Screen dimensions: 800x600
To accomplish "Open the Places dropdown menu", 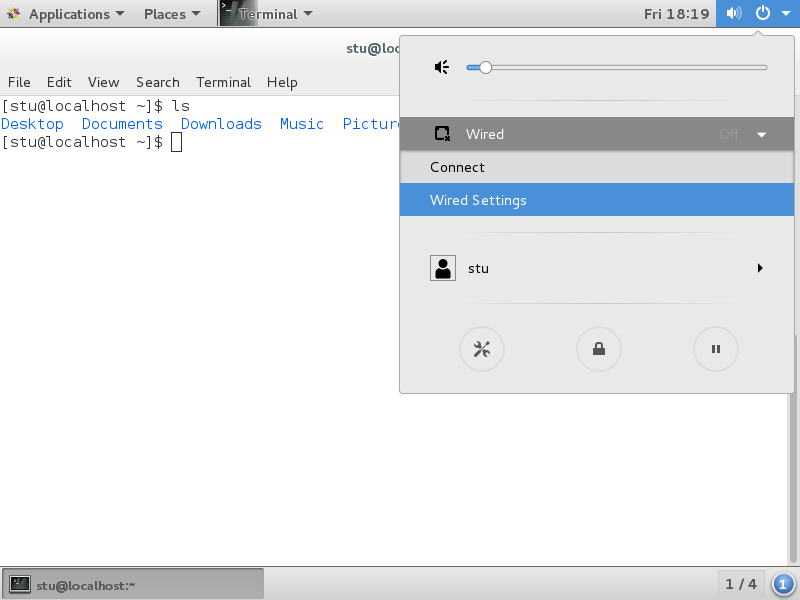I will coord(172,14).
